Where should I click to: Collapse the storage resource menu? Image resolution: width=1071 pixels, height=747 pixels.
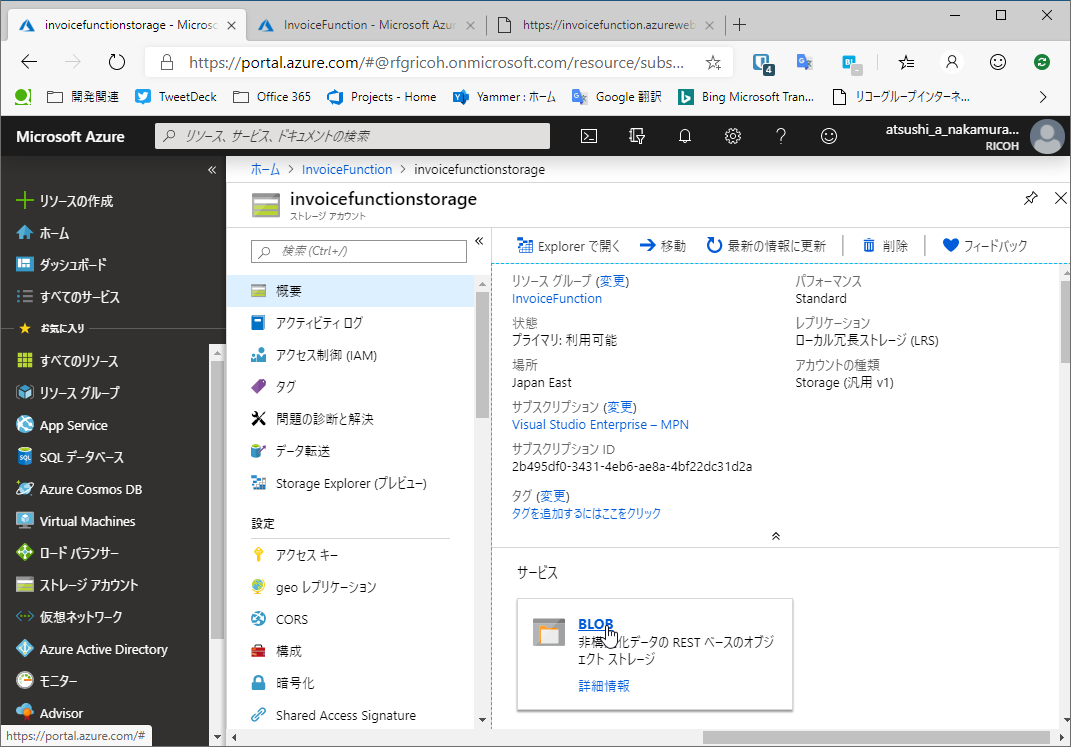[479, 240]
